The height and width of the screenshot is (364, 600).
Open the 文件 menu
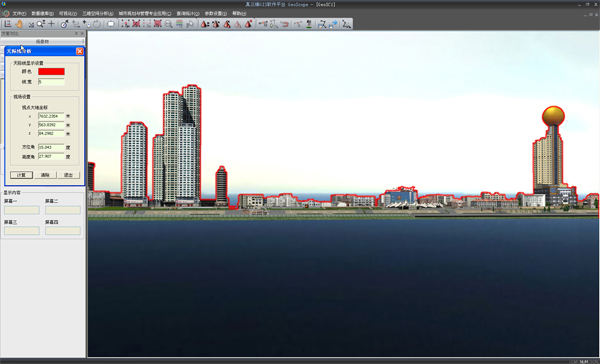[x=19, y=13]
